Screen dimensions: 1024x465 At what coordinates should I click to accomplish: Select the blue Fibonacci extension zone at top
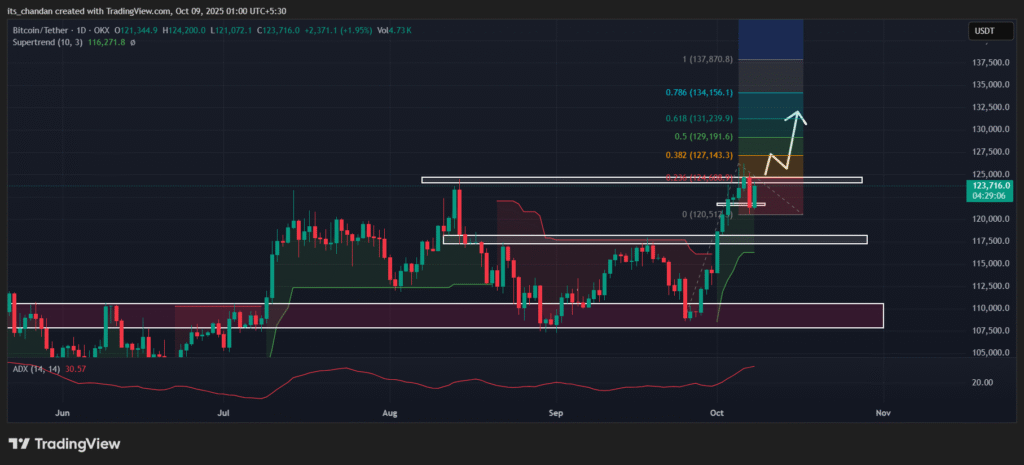click(770, 38)
